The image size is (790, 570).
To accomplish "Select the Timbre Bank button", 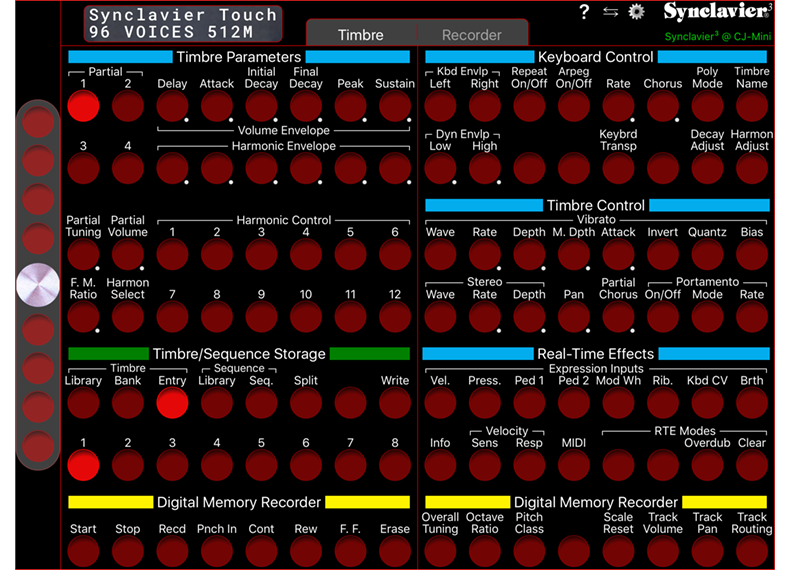I will point(127,403).
